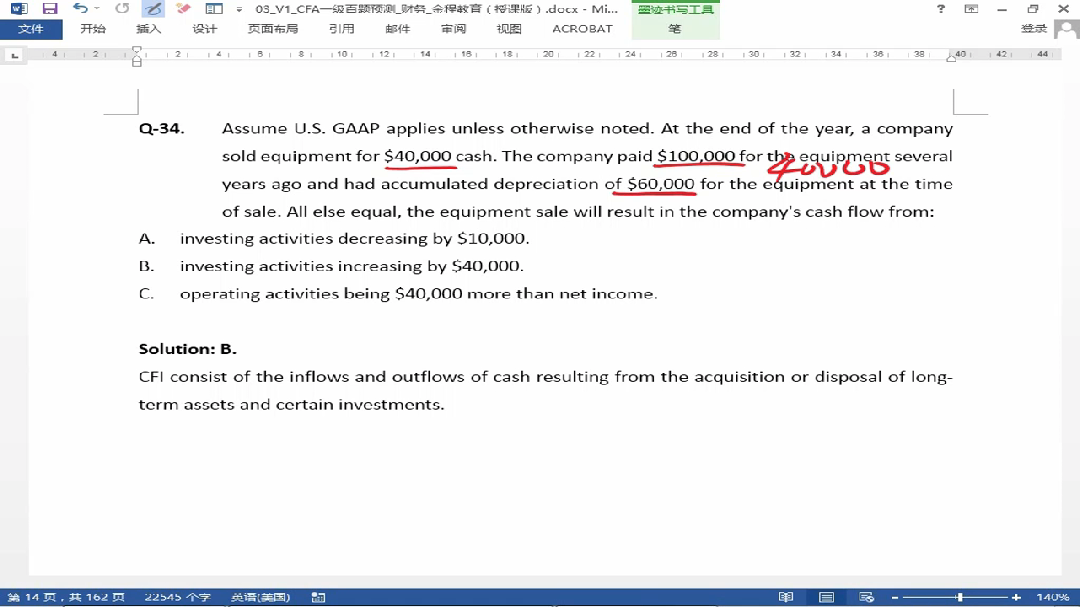
Task: Click the Undo arrow icon
Action: point(80,9)
